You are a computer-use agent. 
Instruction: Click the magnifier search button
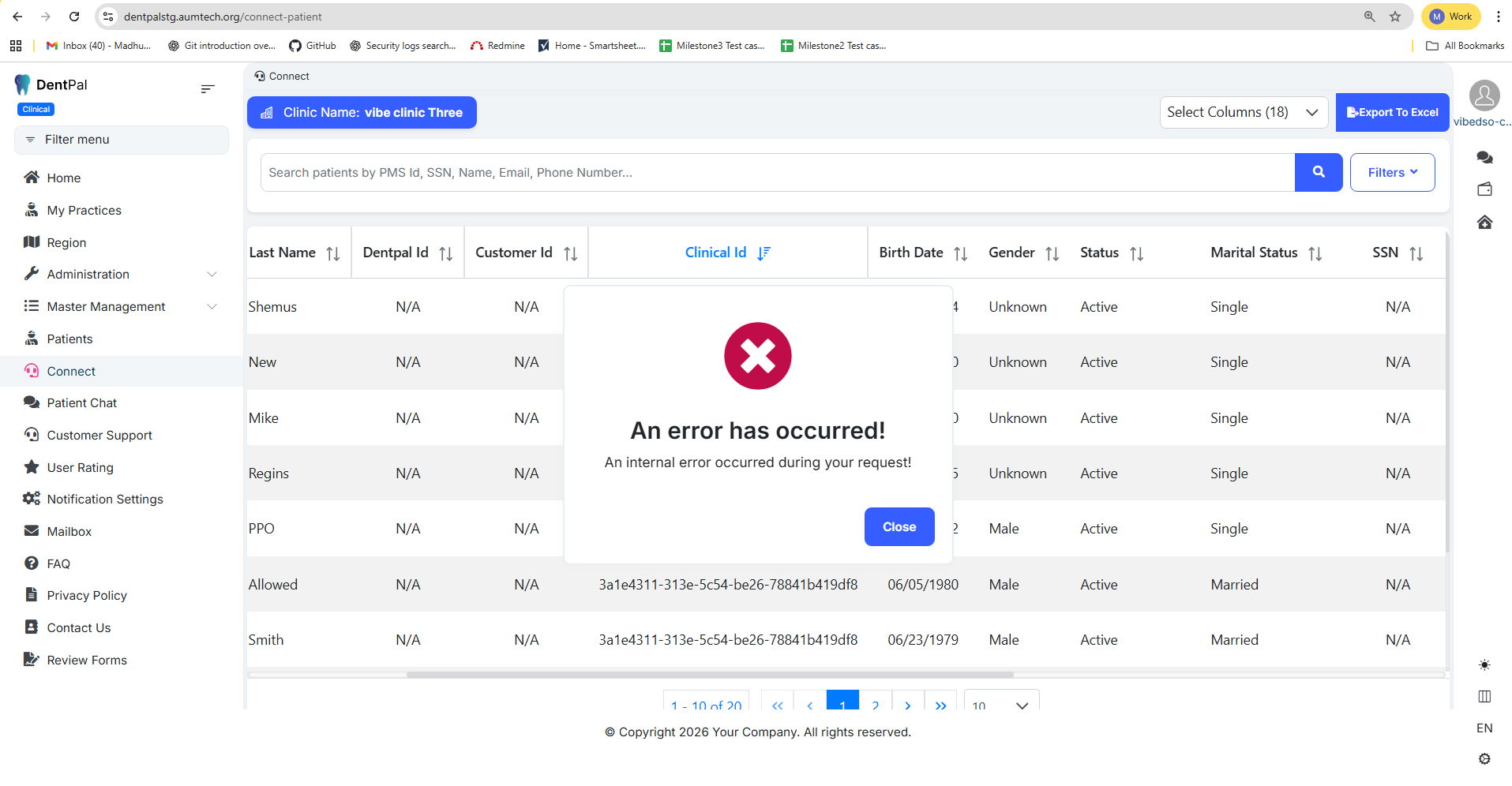click(x=1318, y=172)
